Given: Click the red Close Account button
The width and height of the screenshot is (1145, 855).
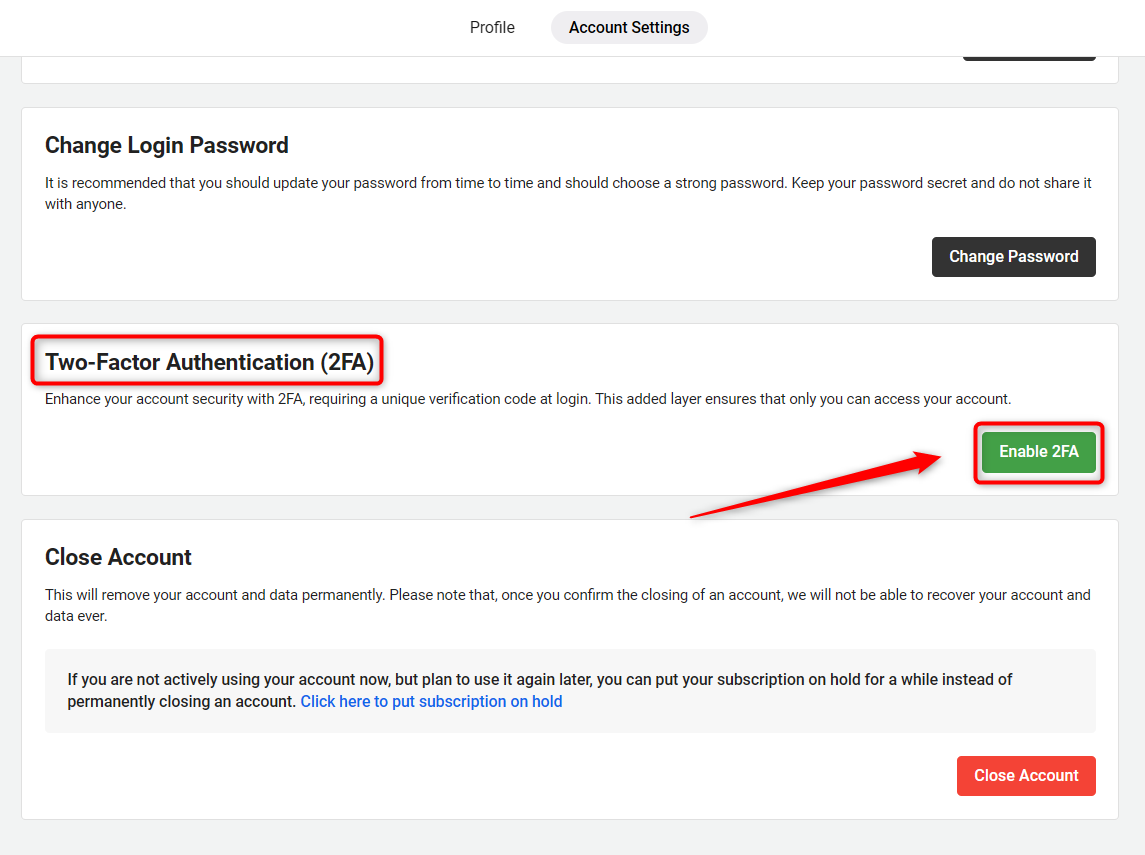Looking at the screenshot, I should 1026,775.
